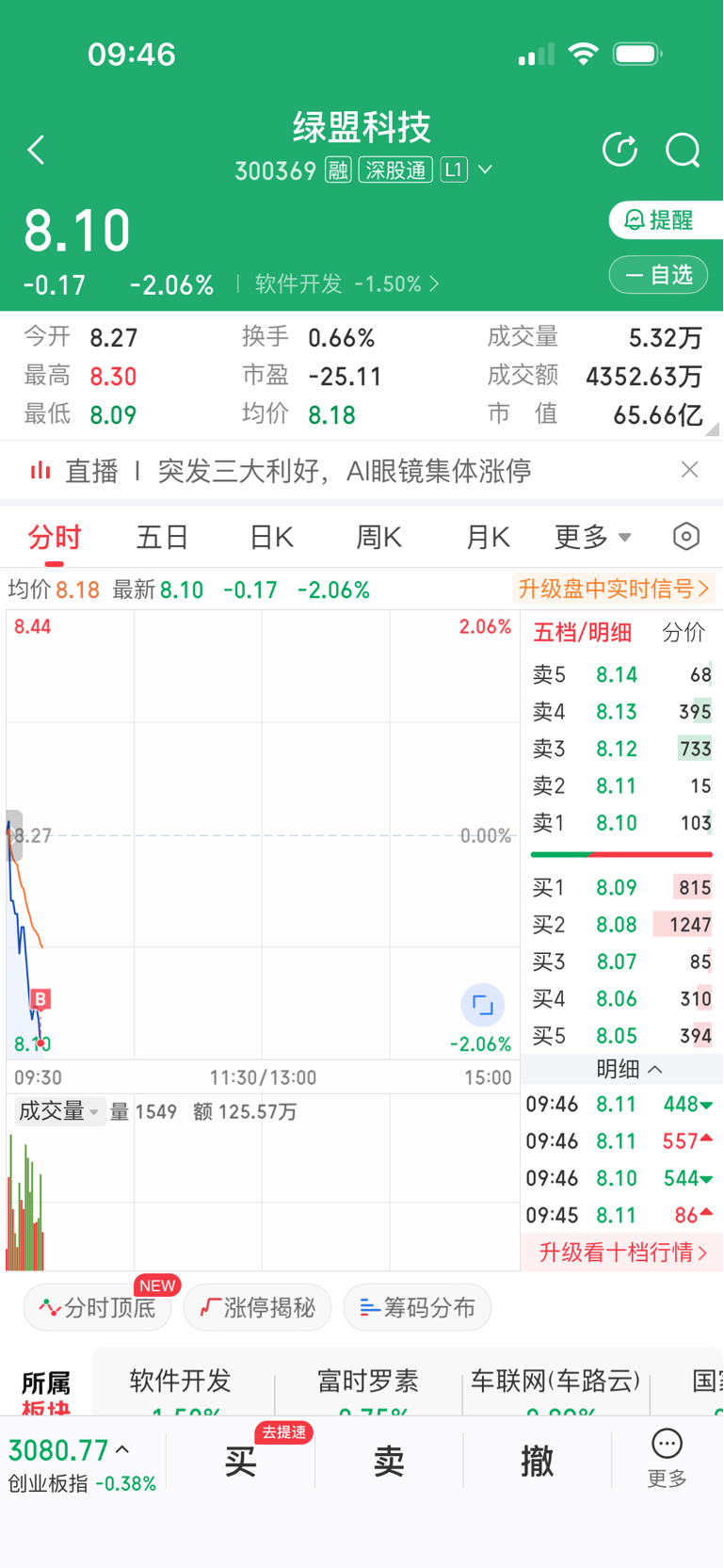The width and height of the screenshot is (724, 1568).
Task: Open 车联网(车路云) sector item
Action: pyautogui.click(x=555, y=1384)
